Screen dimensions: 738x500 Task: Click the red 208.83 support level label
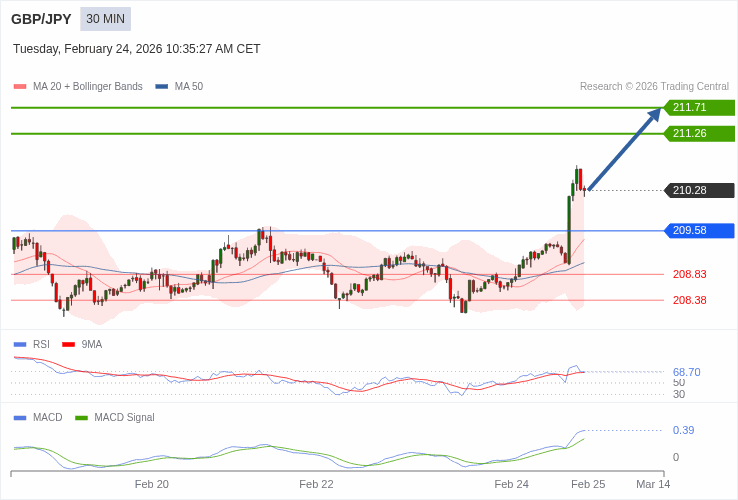coord(689,274)
